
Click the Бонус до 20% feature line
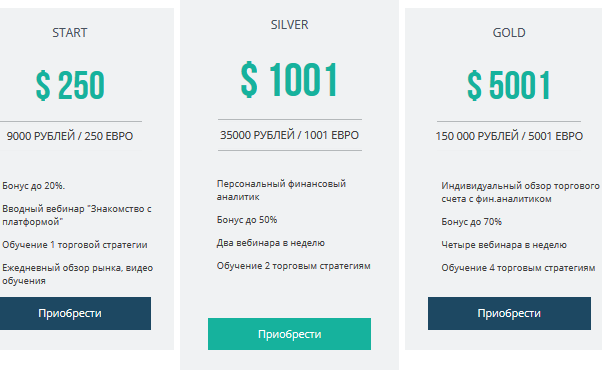click(x=34, y=186)
